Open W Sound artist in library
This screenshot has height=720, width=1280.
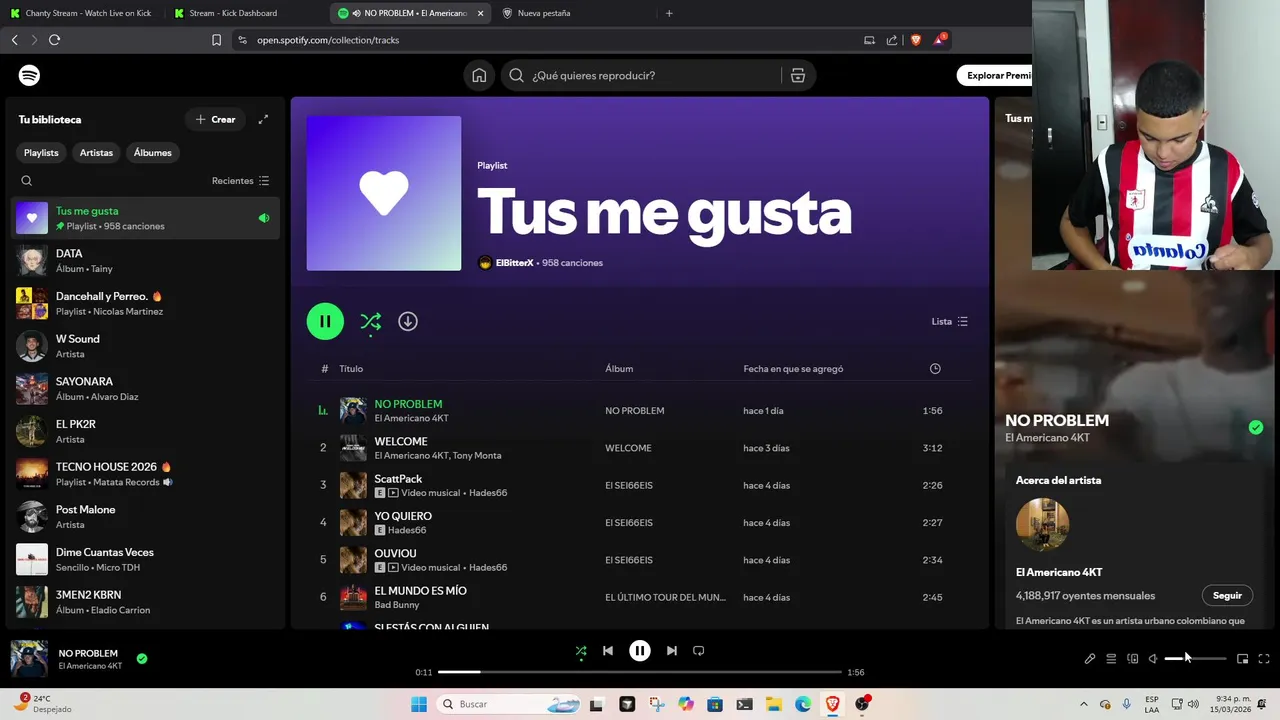pos(146,346)
